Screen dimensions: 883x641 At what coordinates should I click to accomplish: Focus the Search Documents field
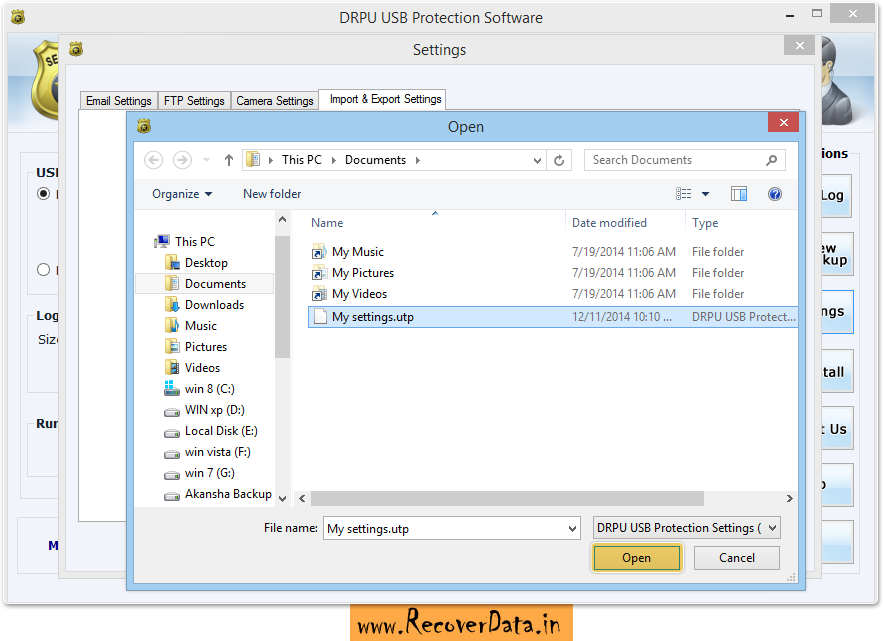684,160
